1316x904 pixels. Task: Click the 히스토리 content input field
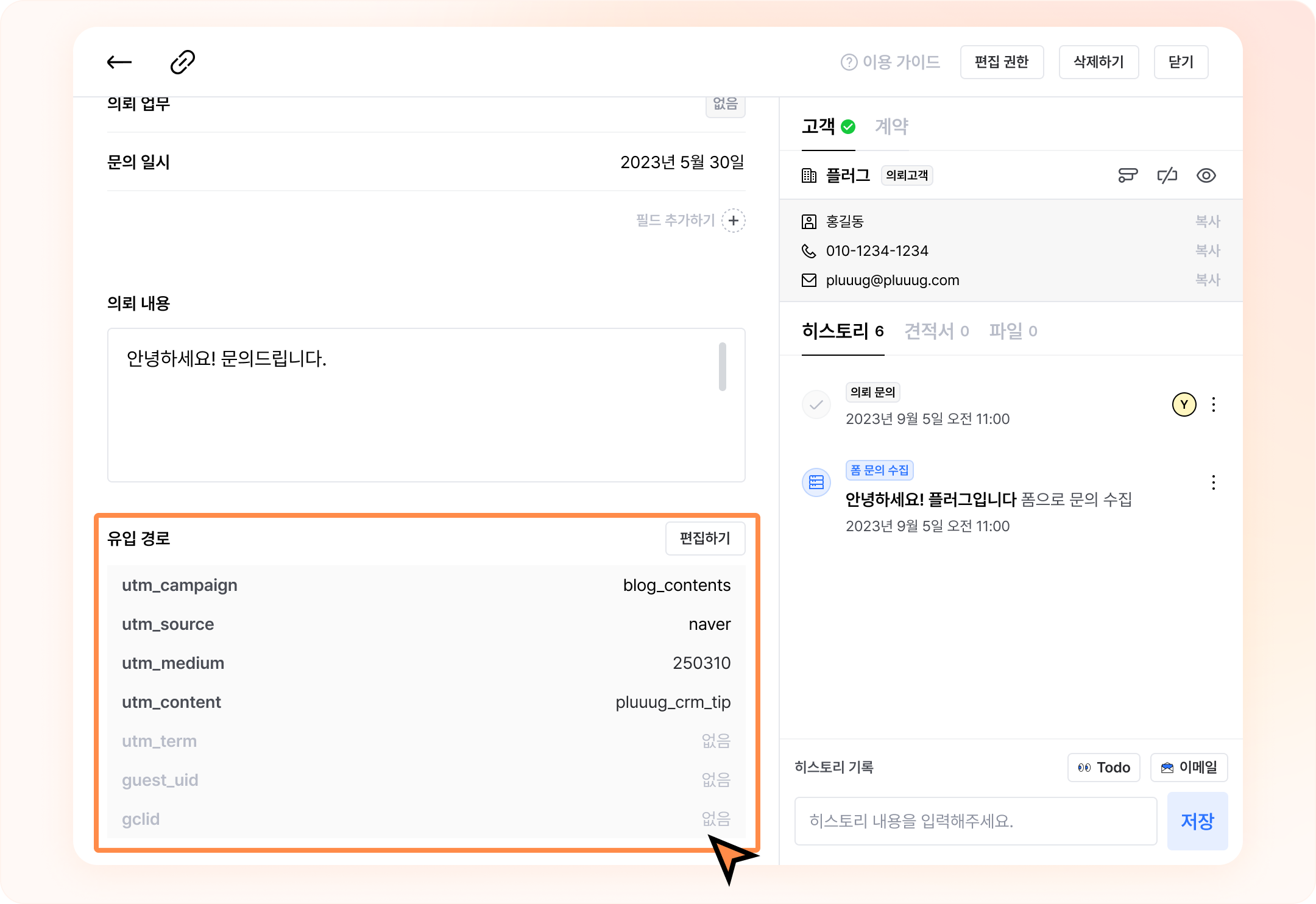[x=975, y=821]
